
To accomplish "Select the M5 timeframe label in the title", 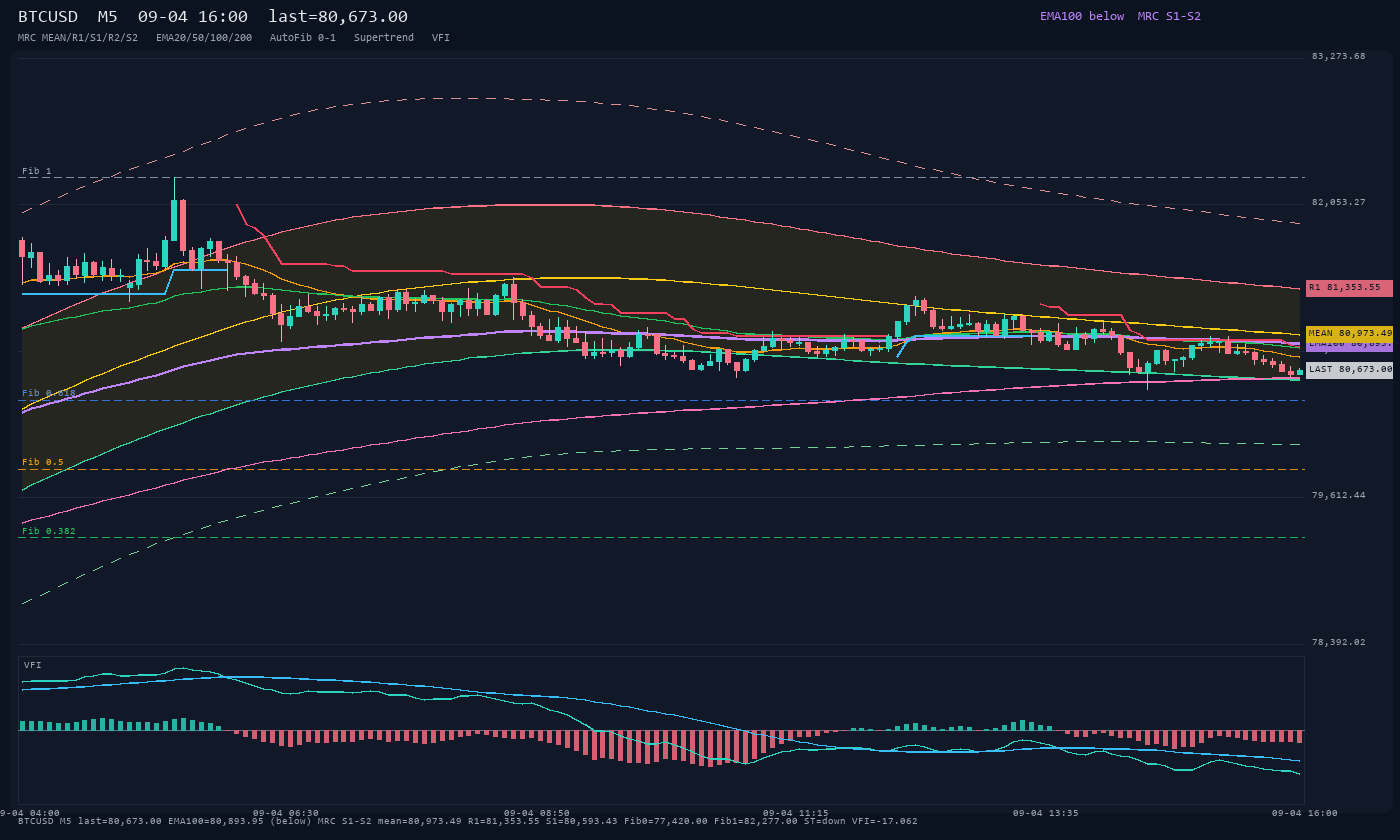I will click(x=108, y=17).
